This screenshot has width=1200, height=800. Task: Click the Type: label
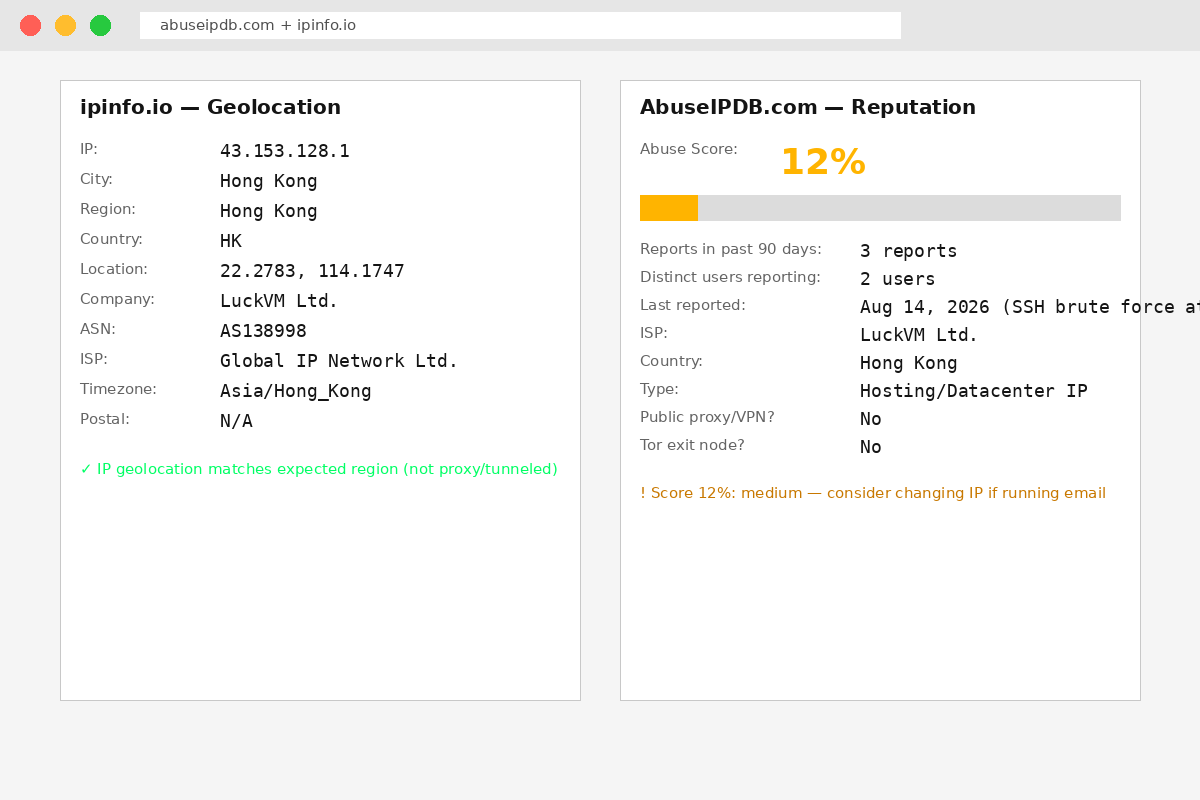click(659, 389)
